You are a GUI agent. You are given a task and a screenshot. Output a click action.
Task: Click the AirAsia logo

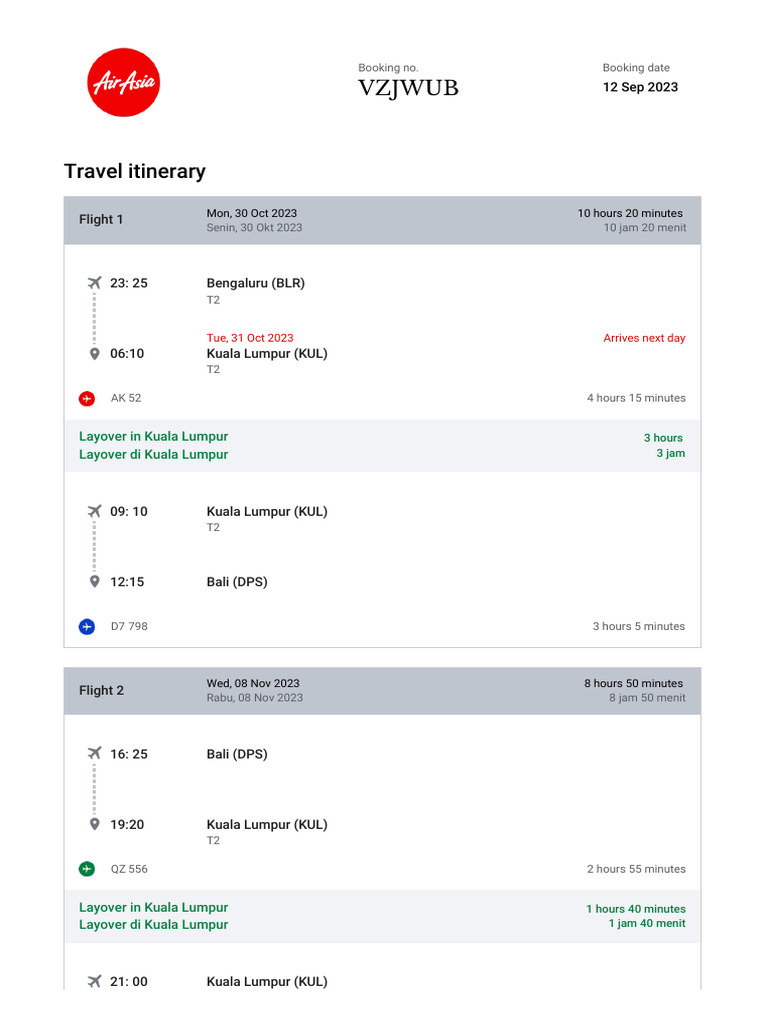[124, 83]
